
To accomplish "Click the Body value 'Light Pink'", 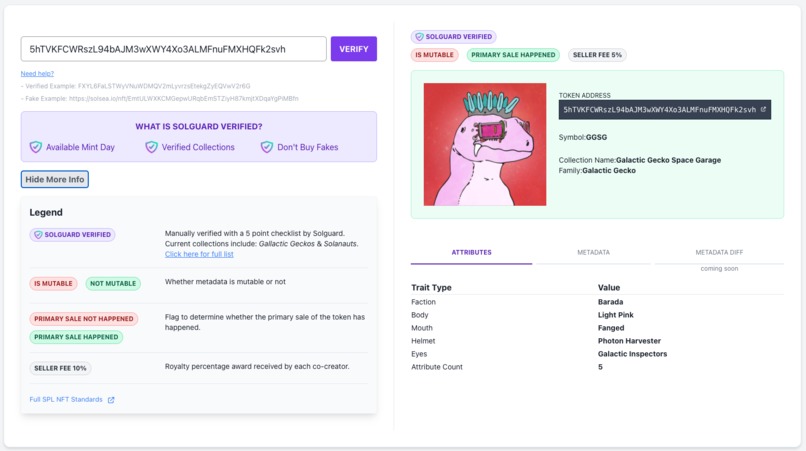I will point(615,315).
